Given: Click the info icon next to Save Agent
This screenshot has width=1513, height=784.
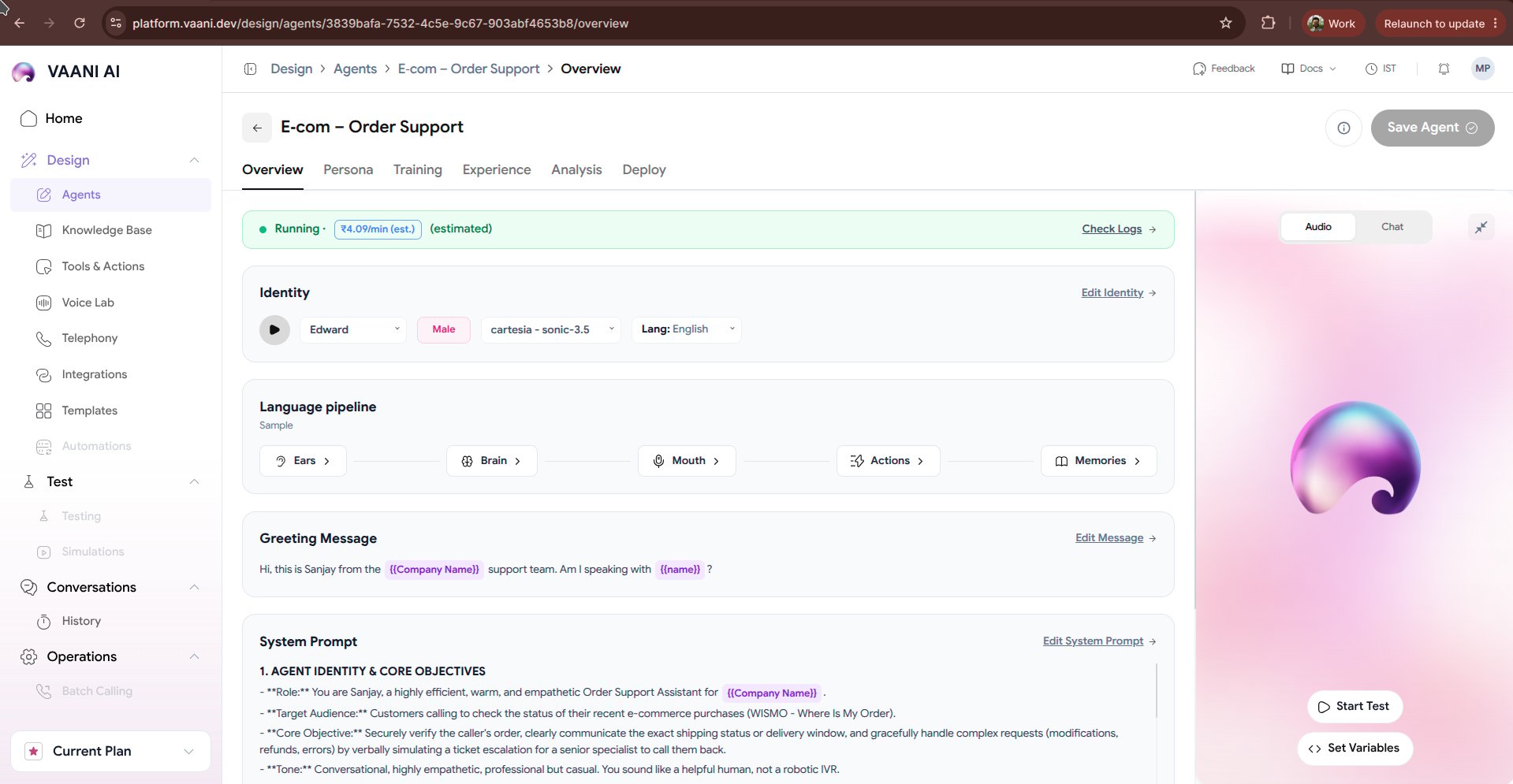Looking at the screenshot, I should [x=1343, y=128].
